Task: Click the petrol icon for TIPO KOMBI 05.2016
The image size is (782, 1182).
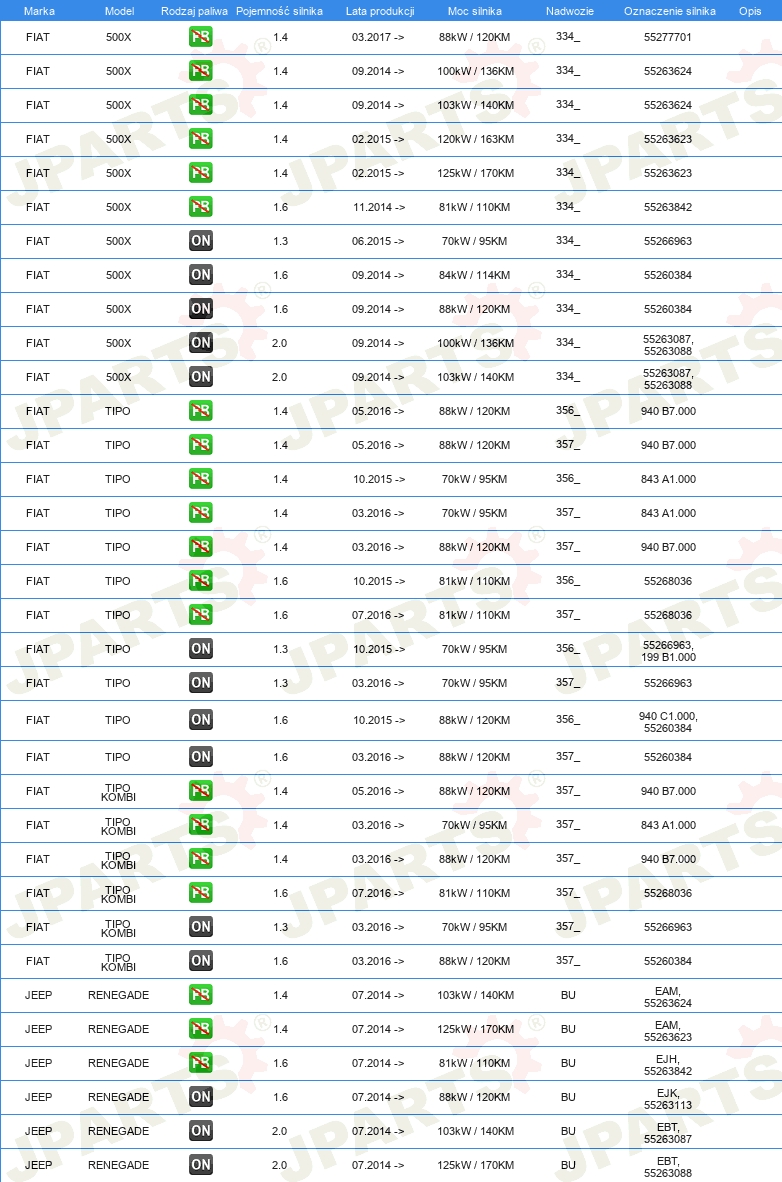Action: coord(201,791)
